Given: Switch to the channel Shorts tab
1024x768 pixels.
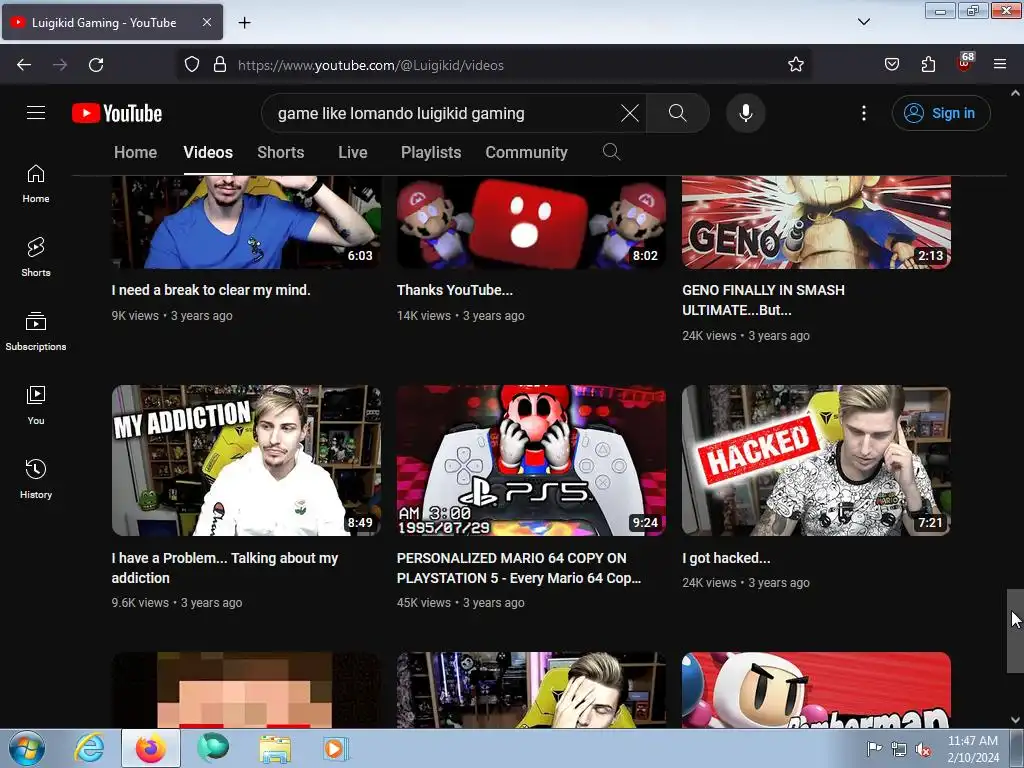Looking at the screenshot, I should click(x=281, y=152).
